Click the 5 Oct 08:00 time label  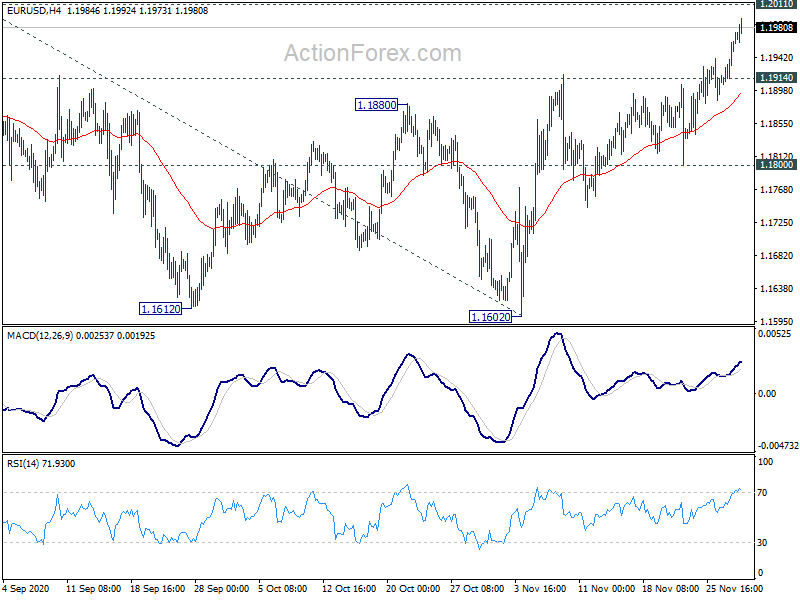click(x=282, y=588)
